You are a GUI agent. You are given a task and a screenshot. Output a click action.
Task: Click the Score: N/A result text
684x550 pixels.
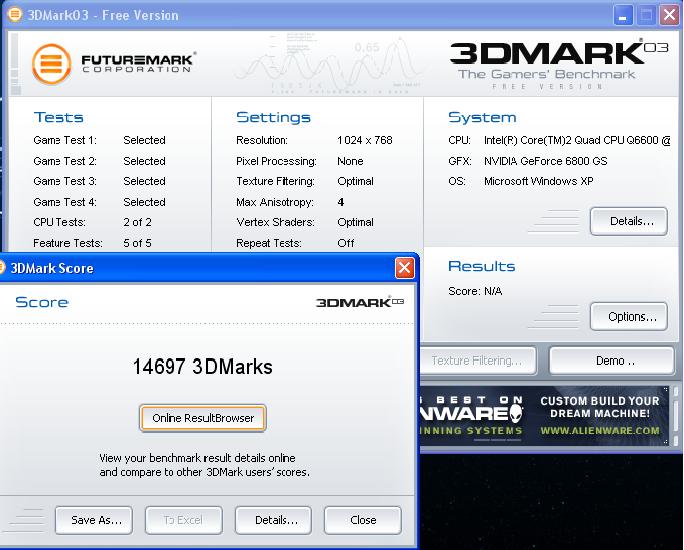click(475, 291)
